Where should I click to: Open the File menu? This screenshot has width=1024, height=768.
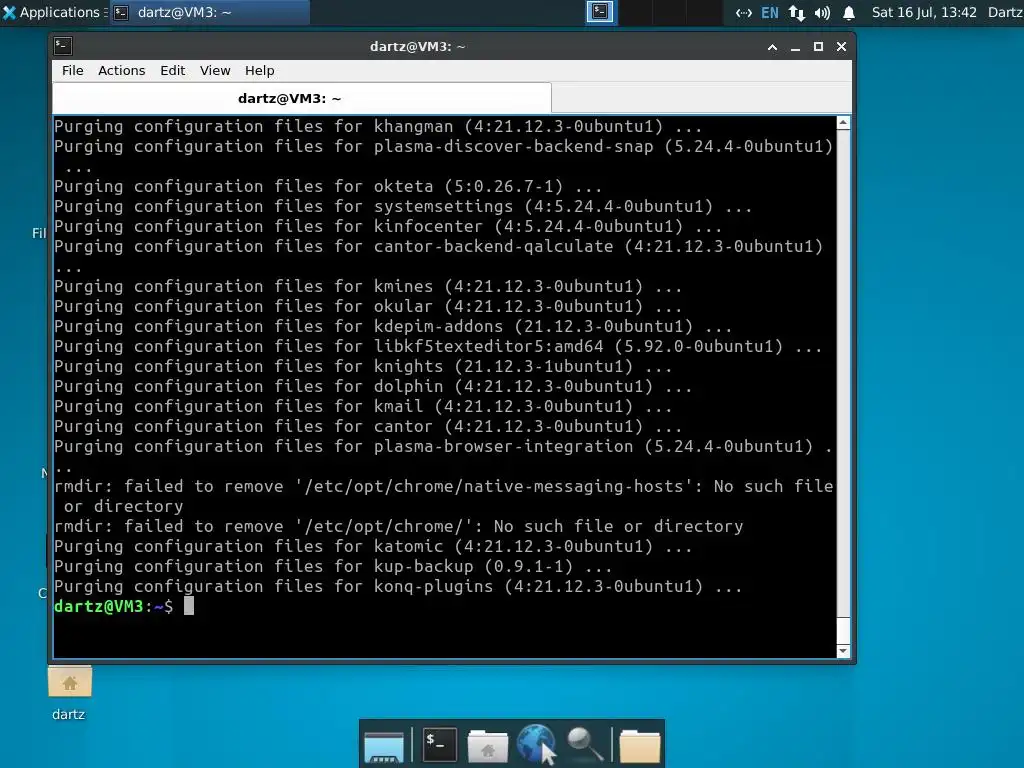point(72,71)
